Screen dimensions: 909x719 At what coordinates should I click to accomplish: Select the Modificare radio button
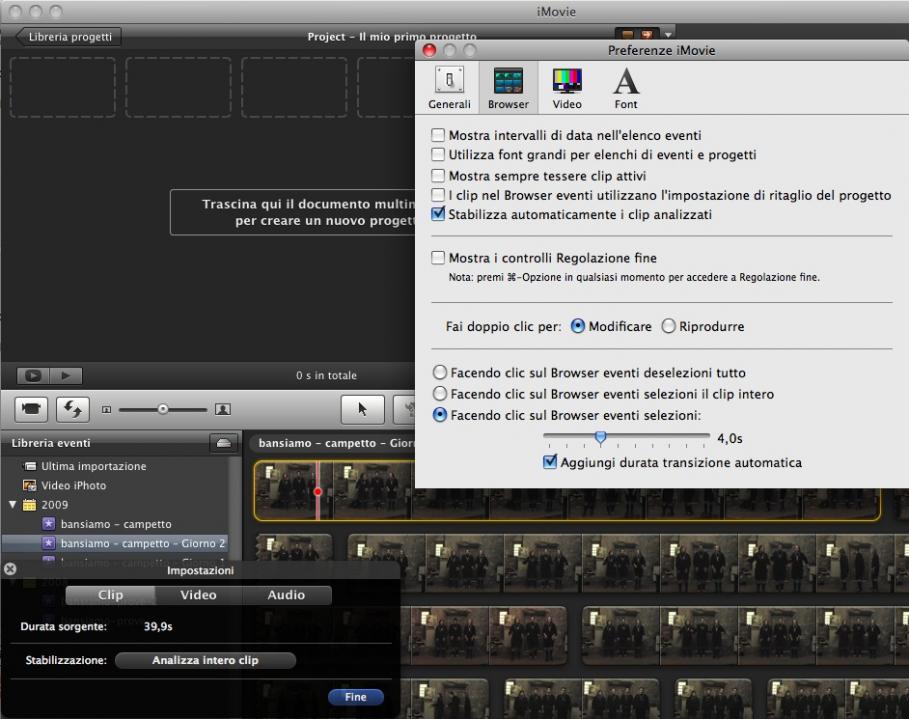point(577,326)
